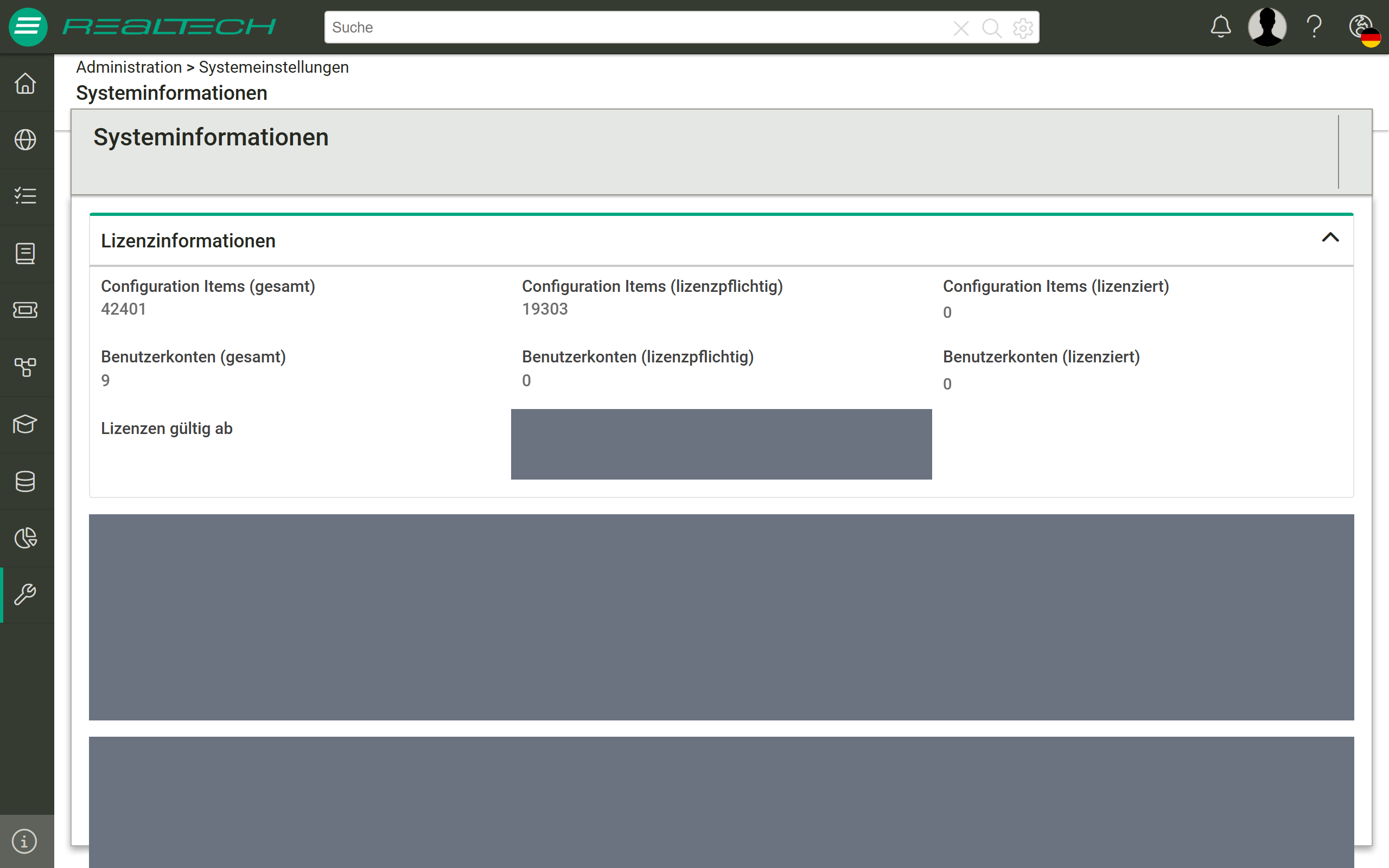This screenshot has width=1389, height=868.
Task: Open the notifications bell
Action: tap(1221, 27)
